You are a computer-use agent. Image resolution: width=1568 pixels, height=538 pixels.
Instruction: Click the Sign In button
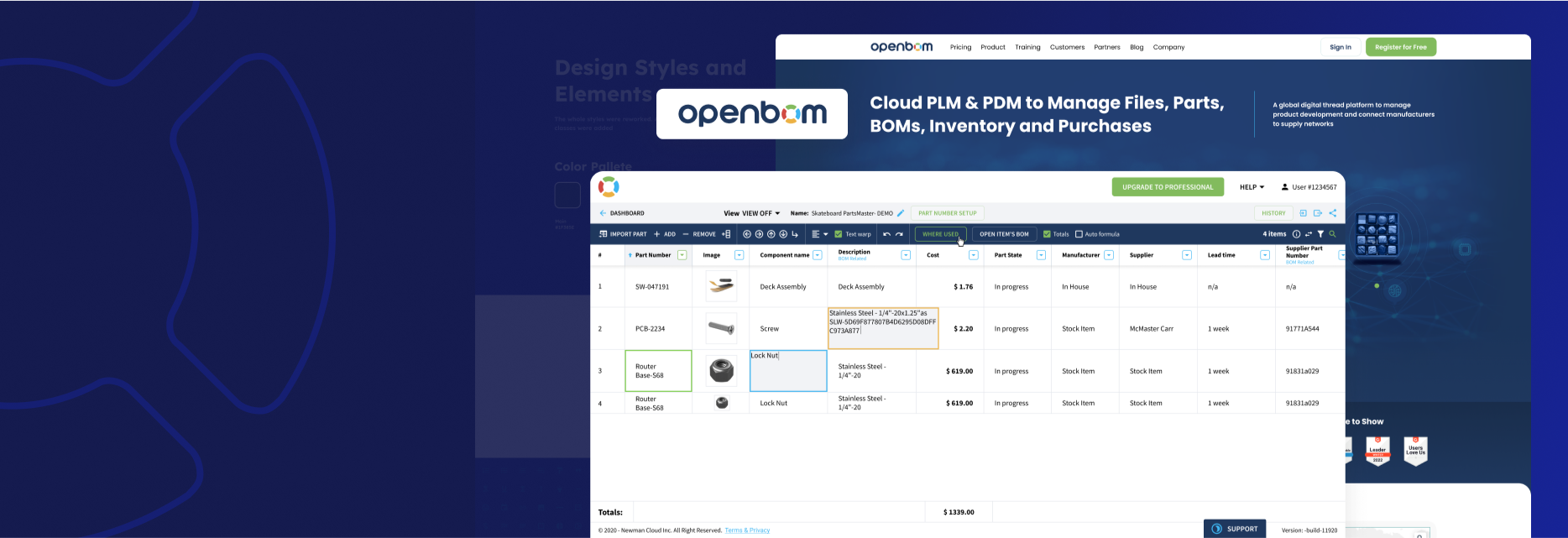coord(1341,47)
